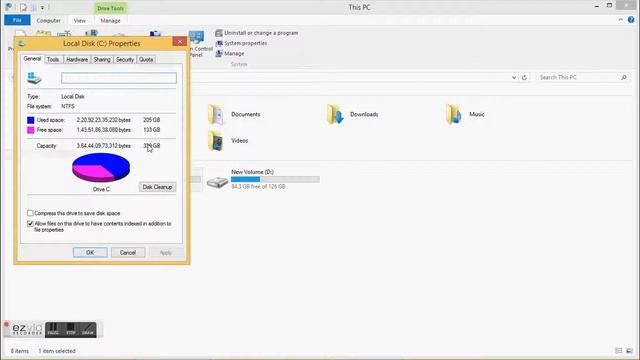The height and width of the screenshot is (360, 640).
Task: Switch to the View ribbon tab
Action: 80,20
